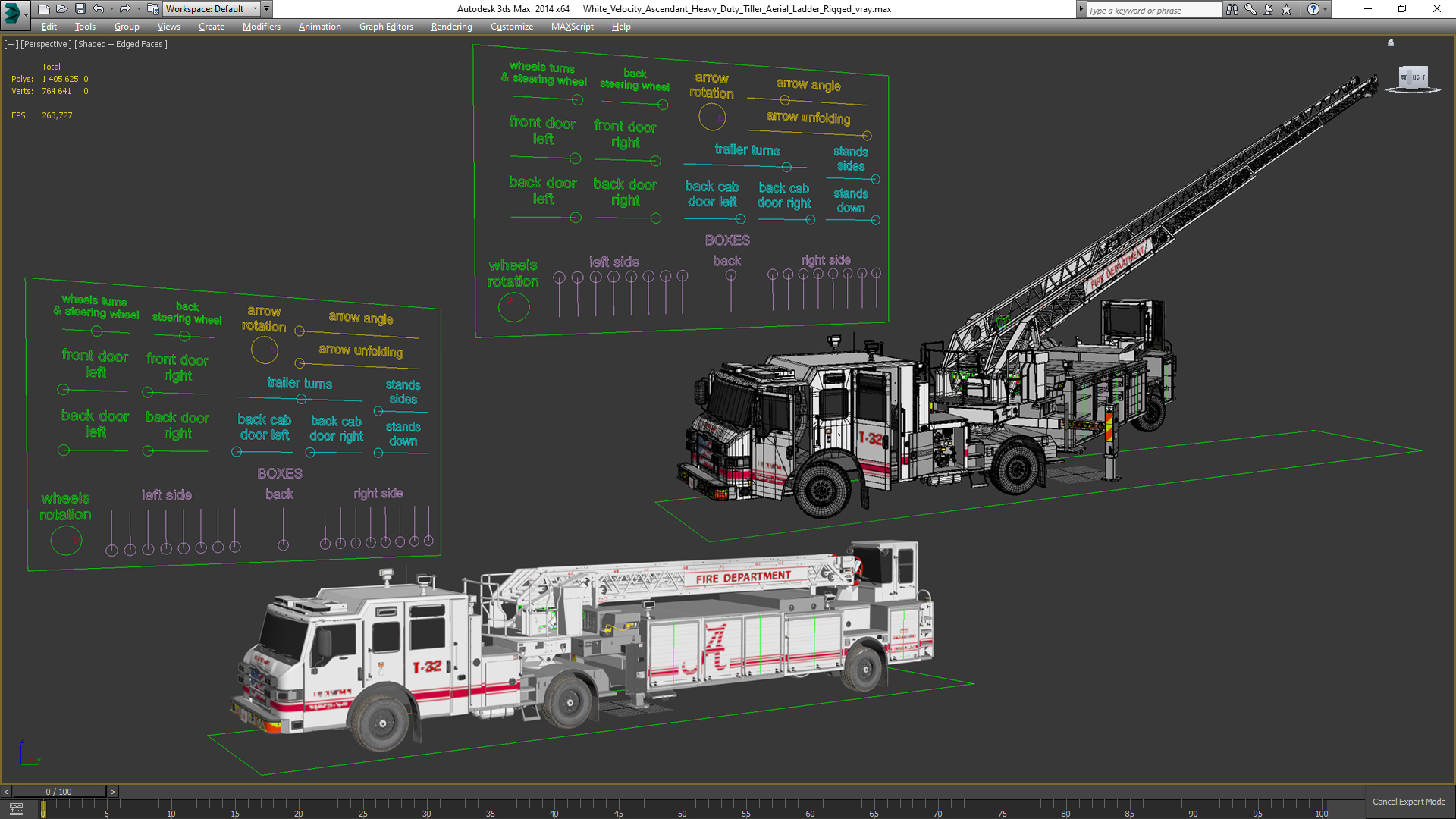1456x819 pixels.
Task: Select arrow rotation dial in upper panel
Action: pyautogui.click(x=712, y=118)
